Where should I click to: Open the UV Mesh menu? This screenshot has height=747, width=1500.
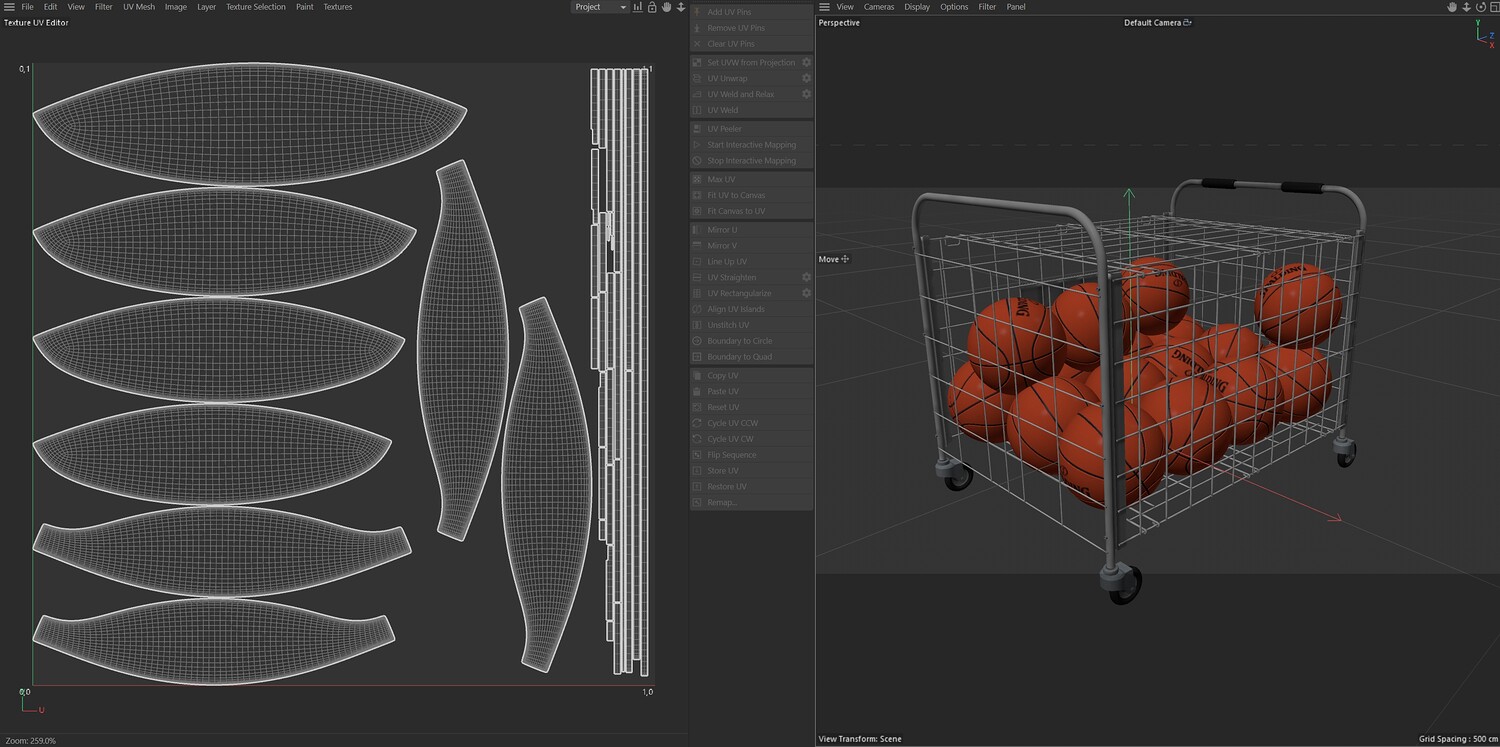pos(139,7)
